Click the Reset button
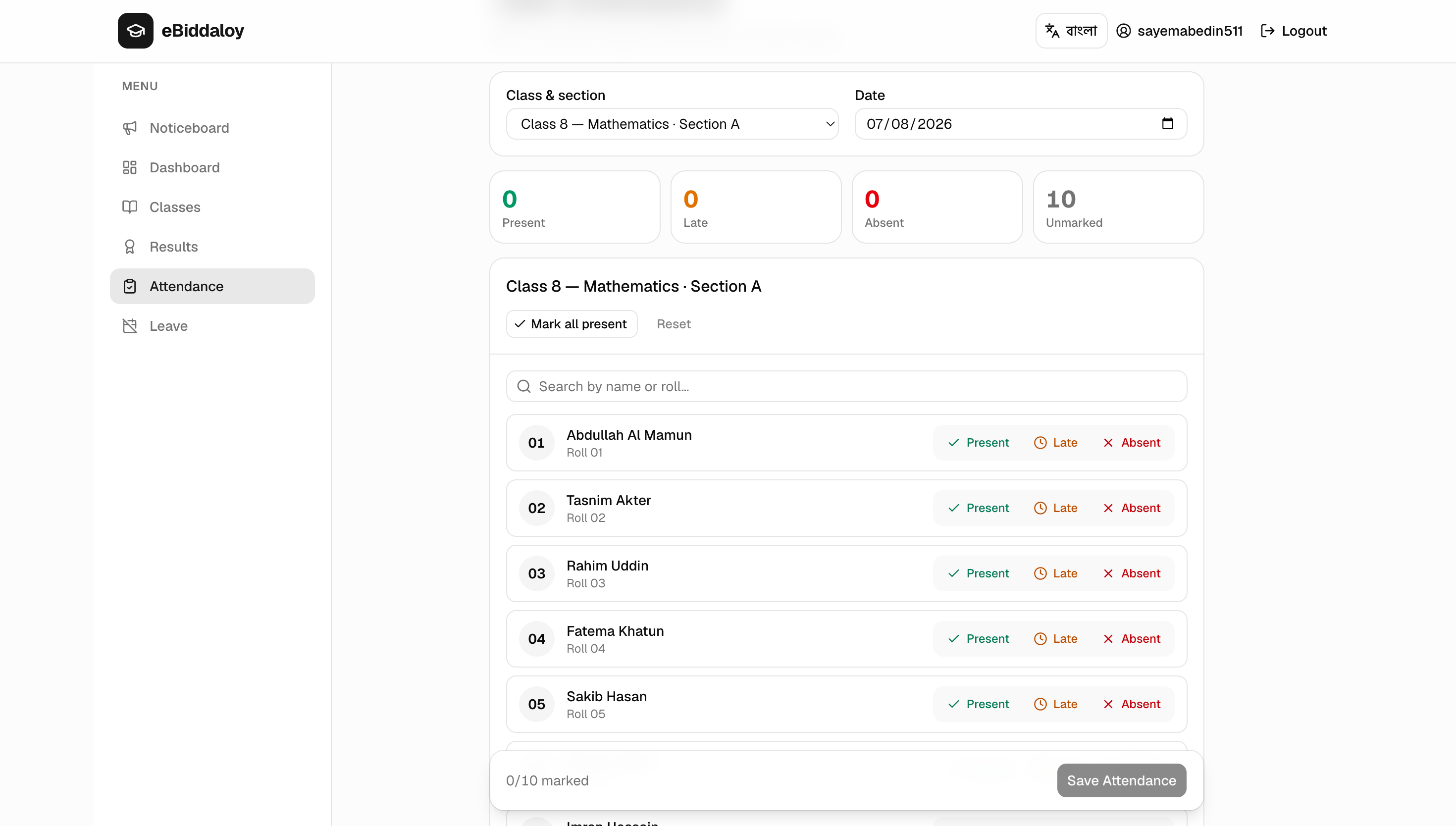This screenshot has width=1456, height=826. pyautogui.click(x=673, y=324)
